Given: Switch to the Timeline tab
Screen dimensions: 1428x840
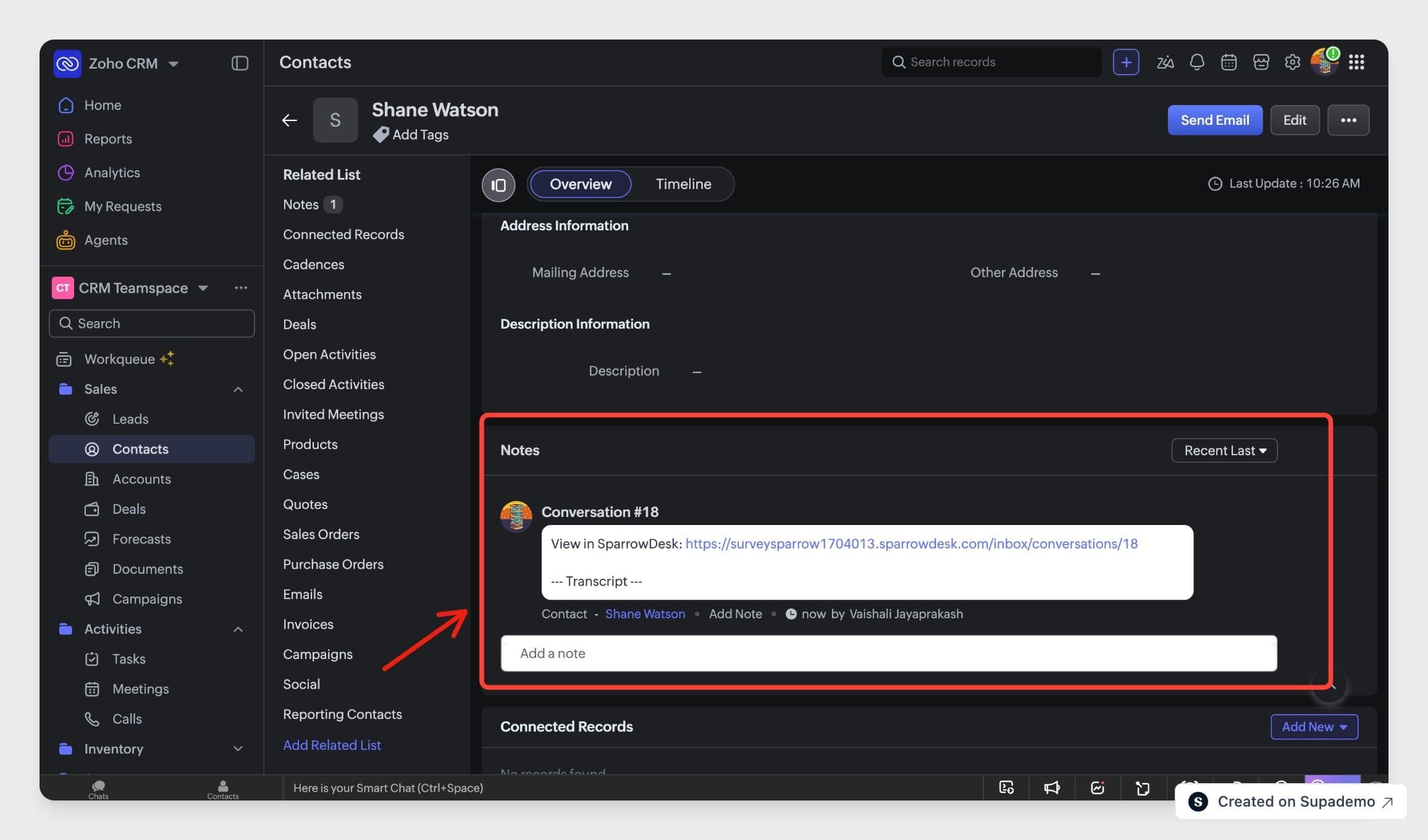Looking at the screenshot, I should tap(683, 184).
